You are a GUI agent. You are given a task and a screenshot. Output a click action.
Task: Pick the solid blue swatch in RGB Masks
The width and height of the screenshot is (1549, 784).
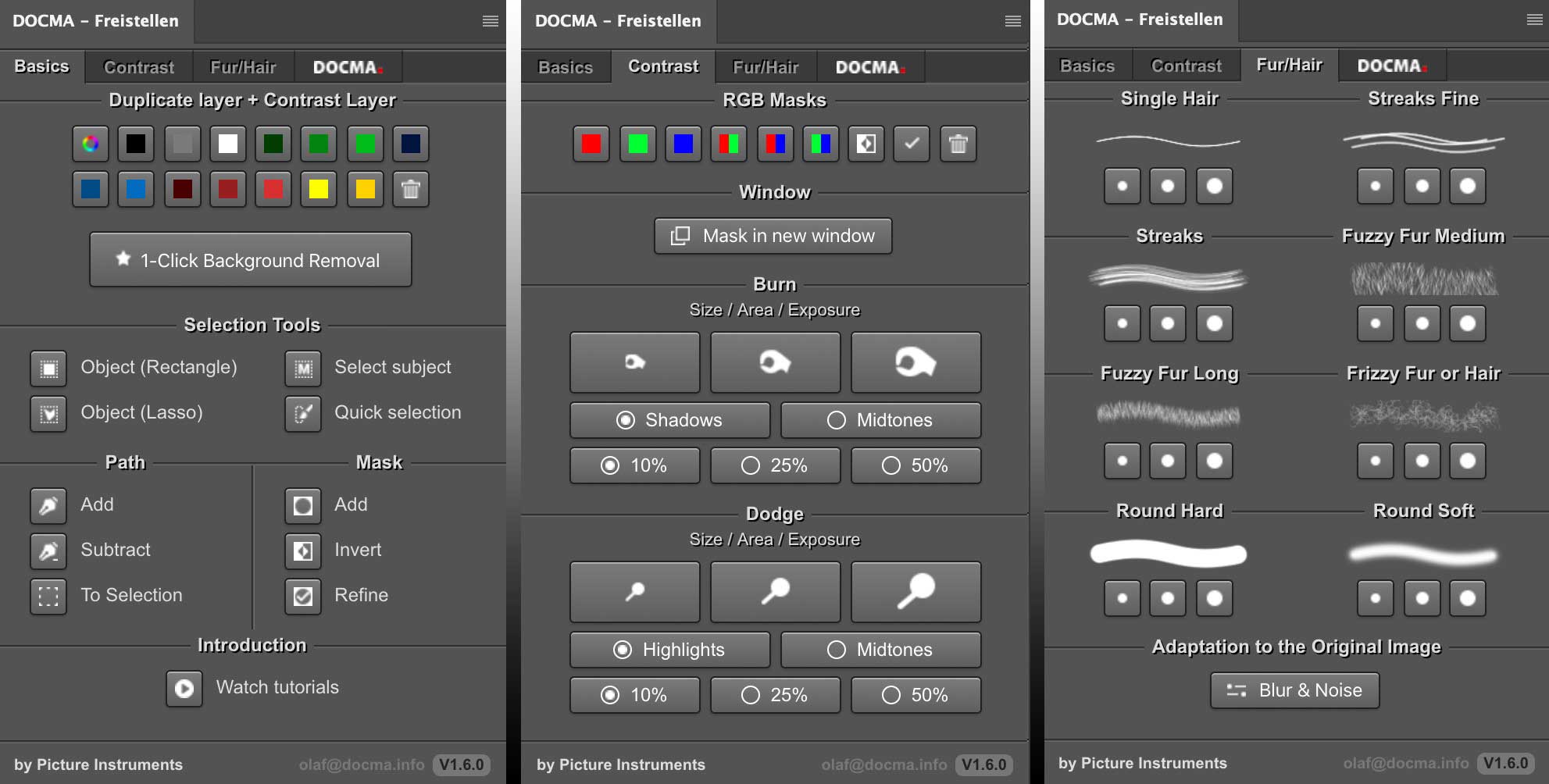tap(683, 144)
